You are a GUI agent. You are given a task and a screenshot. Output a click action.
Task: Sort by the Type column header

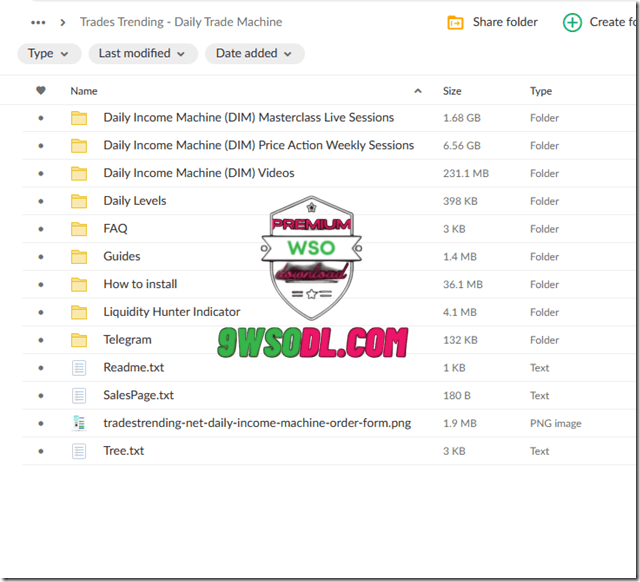click(541, 91)
